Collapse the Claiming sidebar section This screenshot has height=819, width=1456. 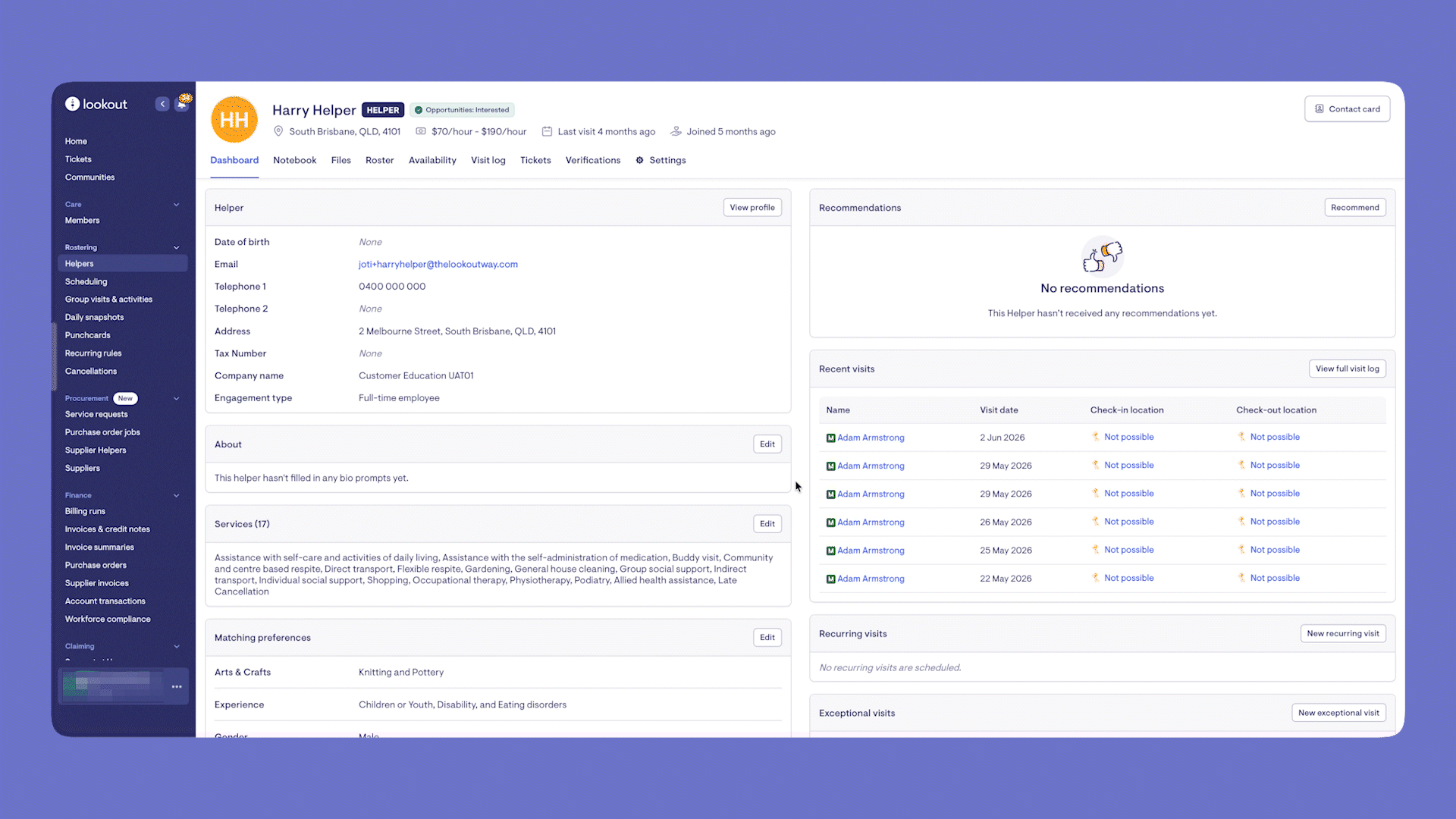(x=177, y=646)
